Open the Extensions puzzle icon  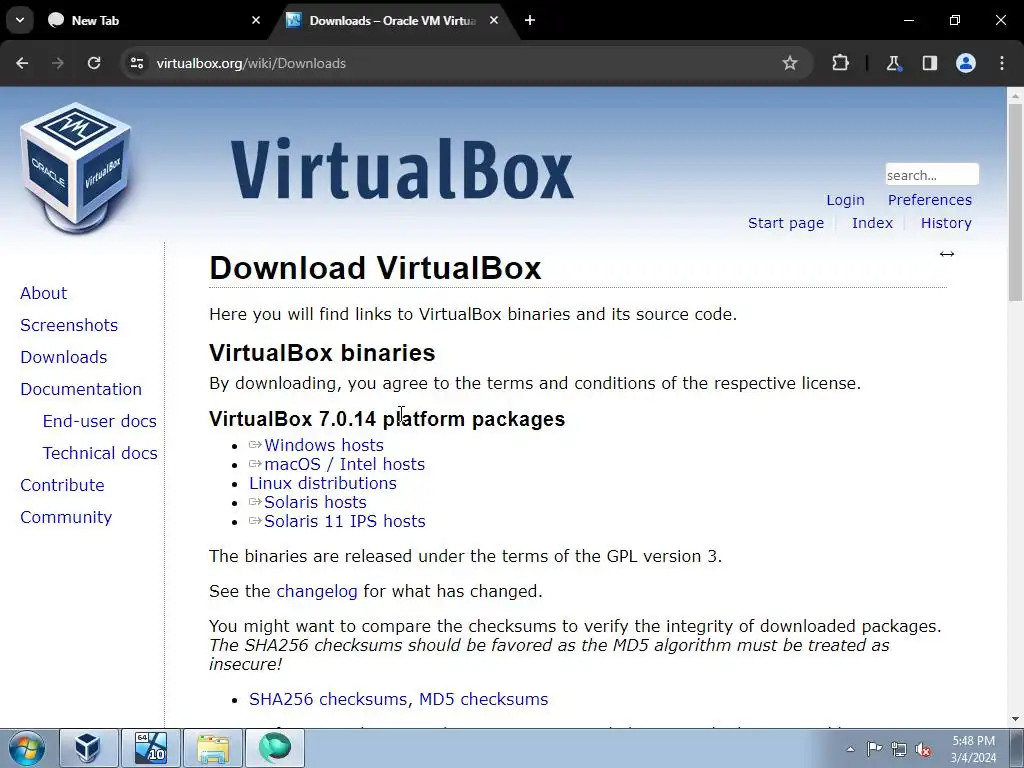click(x=840, y=63)
